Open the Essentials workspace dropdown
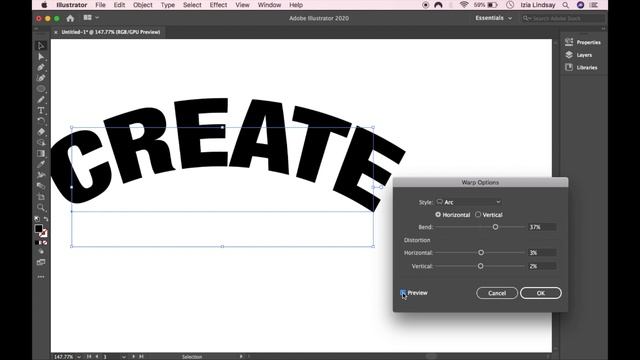The height and width of the screenshot is (360, 640). tap(493, 18)
